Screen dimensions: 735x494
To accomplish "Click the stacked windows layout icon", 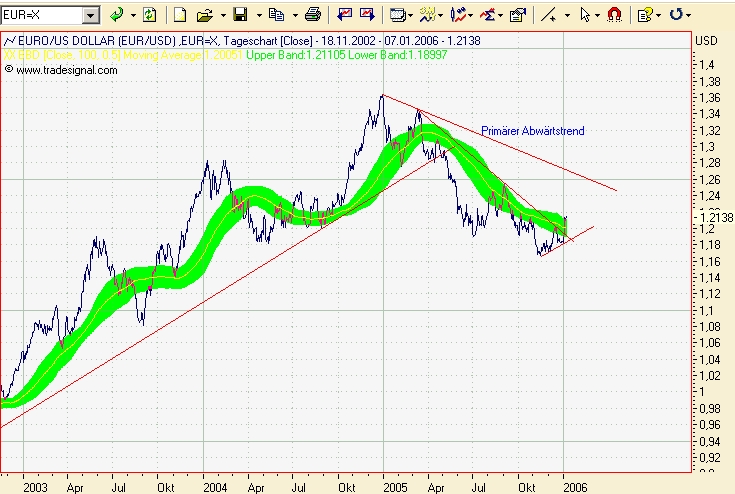I will pos(398,15).
